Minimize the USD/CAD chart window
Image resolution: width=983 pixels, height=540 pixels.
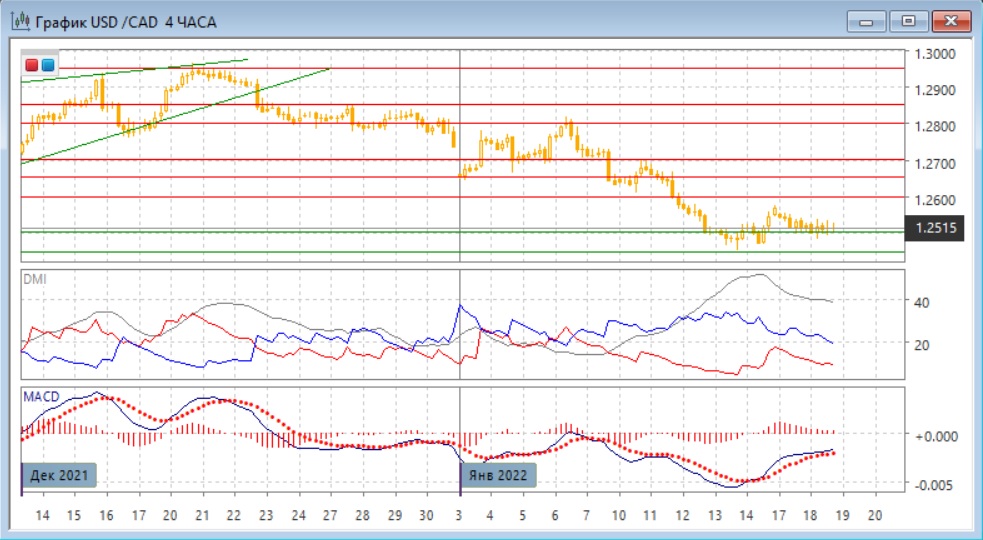click(866, 21)
